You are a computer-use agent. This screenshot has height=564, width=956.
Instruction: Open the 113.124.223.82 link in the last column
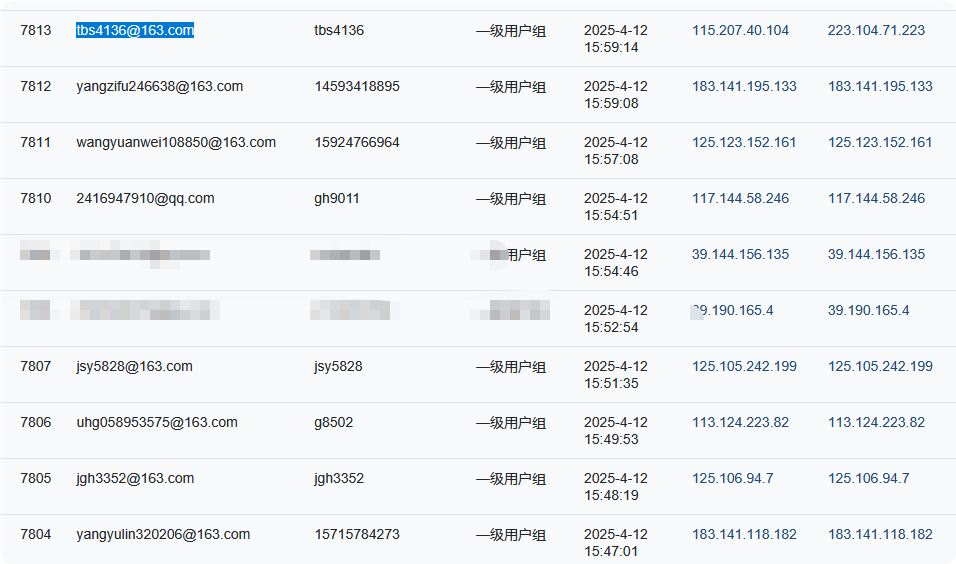click(x=876, y=423)
